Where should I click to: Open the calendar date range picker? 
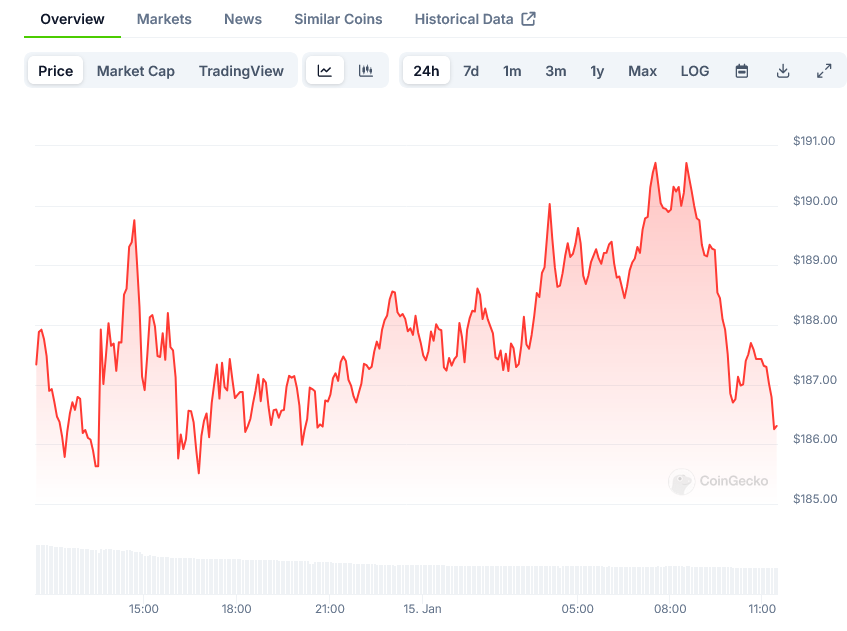(742, 71)
